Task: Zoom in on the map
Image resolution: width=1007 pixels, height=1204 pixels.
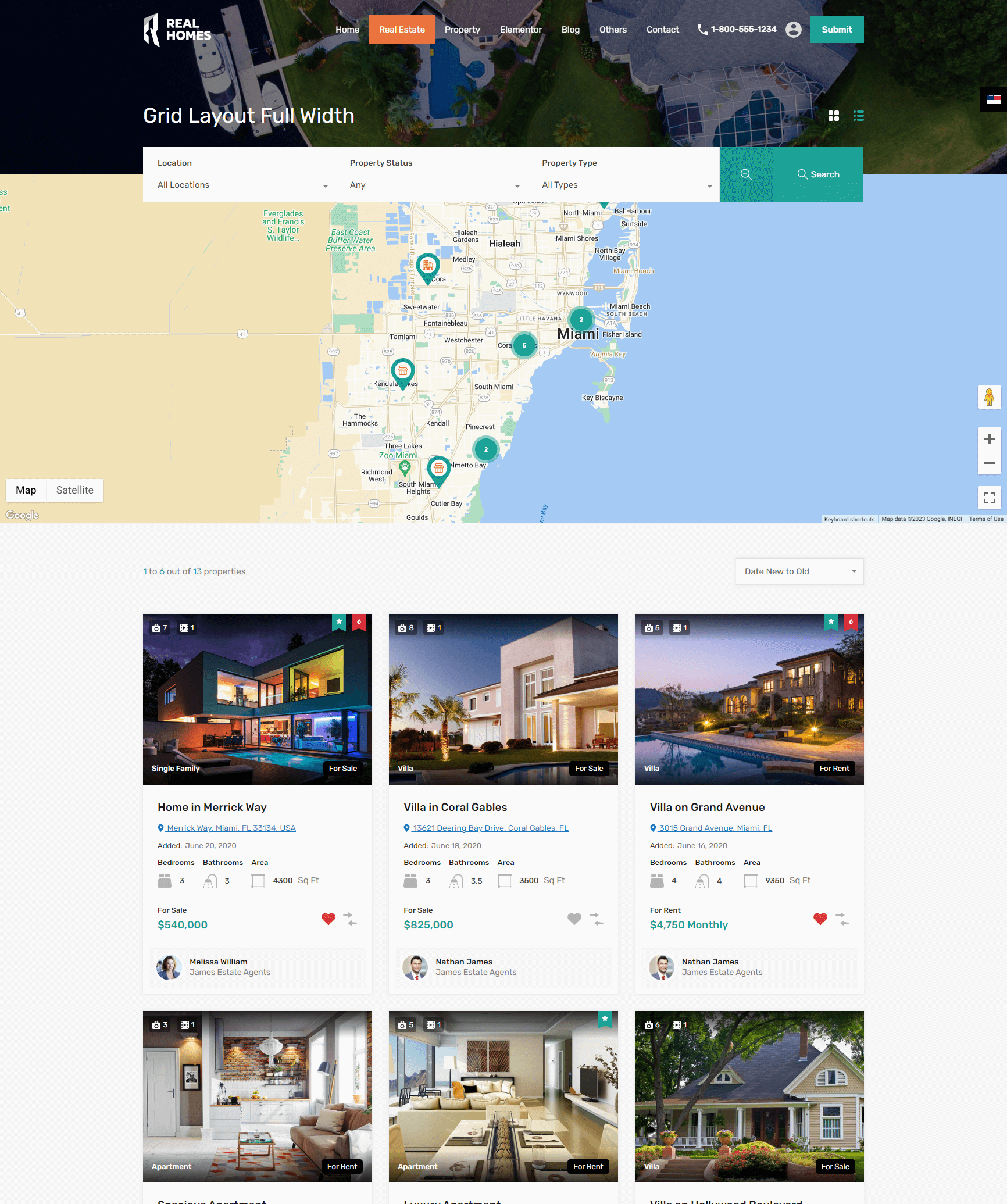Action: [x=989, y=439]
